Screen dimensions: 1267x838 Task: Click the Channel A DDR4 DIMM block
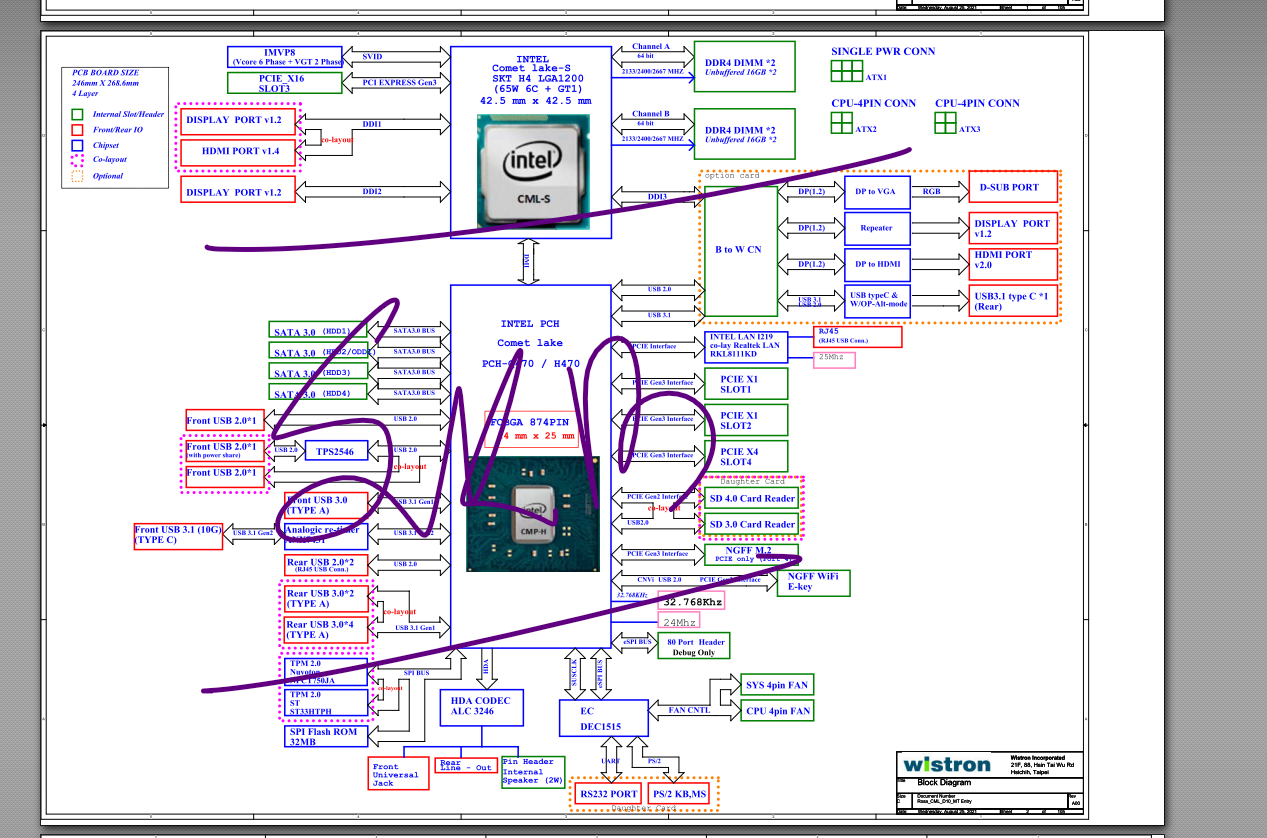click(744, 66)
